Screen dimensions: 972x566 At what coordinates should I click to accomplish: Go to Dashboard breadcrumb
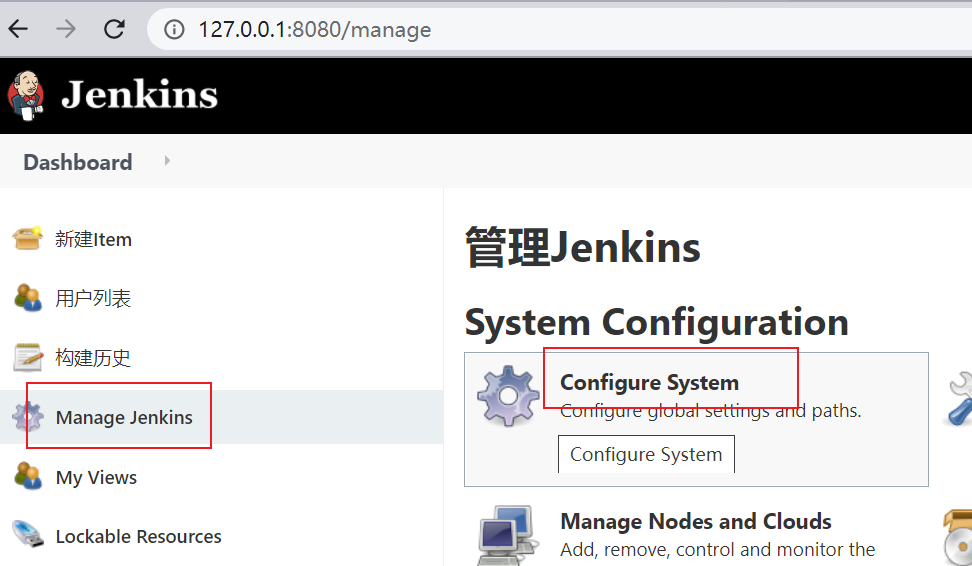pos(77,162)
